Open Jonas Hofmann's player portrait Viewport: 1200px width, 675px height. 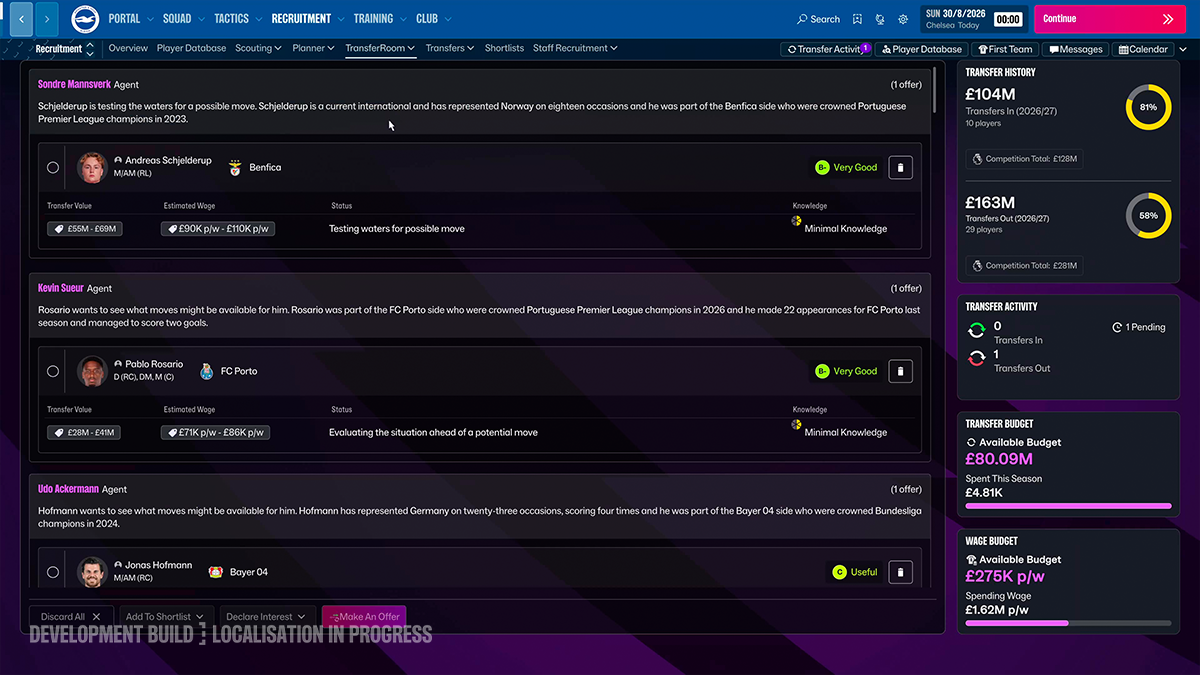pos(92,572)
